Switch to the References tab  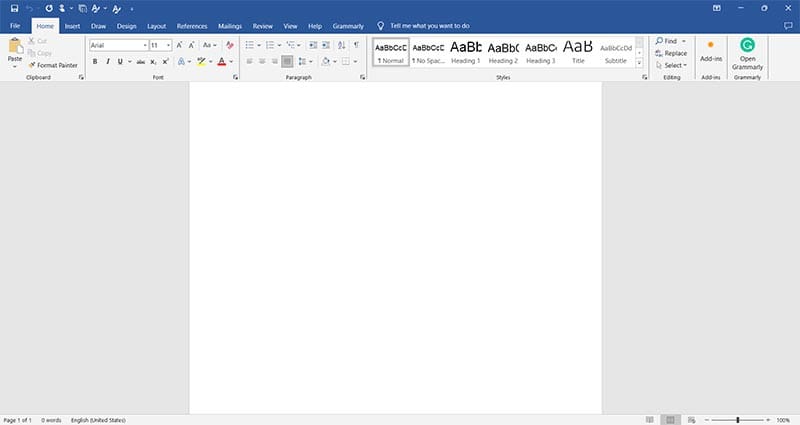pyautogui.click(x=192, y=26)
